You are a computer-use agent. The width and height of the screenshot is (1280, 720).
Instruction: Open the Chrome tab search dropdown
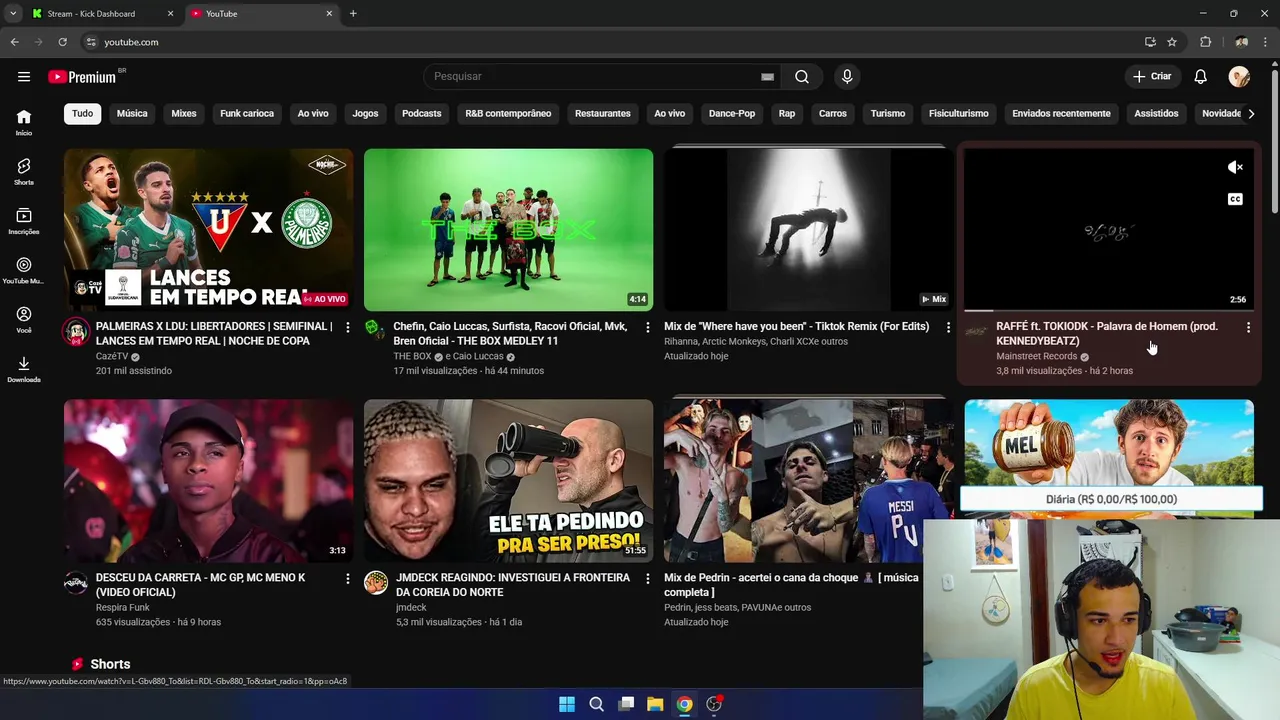13,13
